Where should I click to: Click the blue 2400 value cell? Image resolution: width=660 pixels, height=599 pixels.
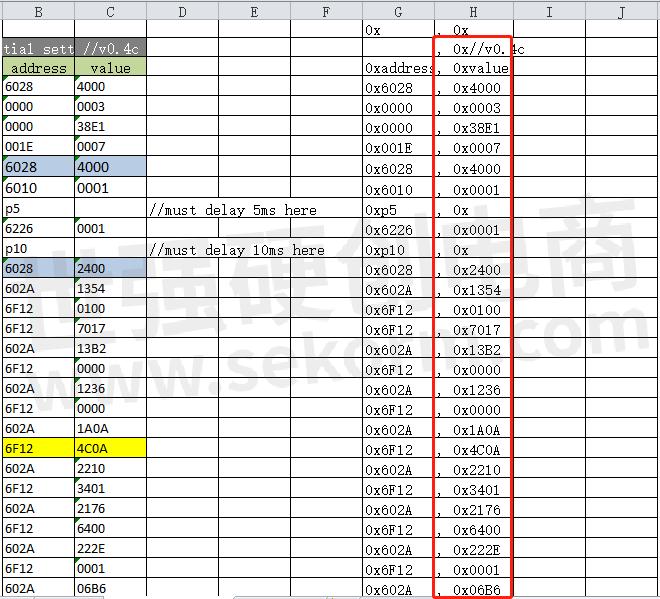110,269
